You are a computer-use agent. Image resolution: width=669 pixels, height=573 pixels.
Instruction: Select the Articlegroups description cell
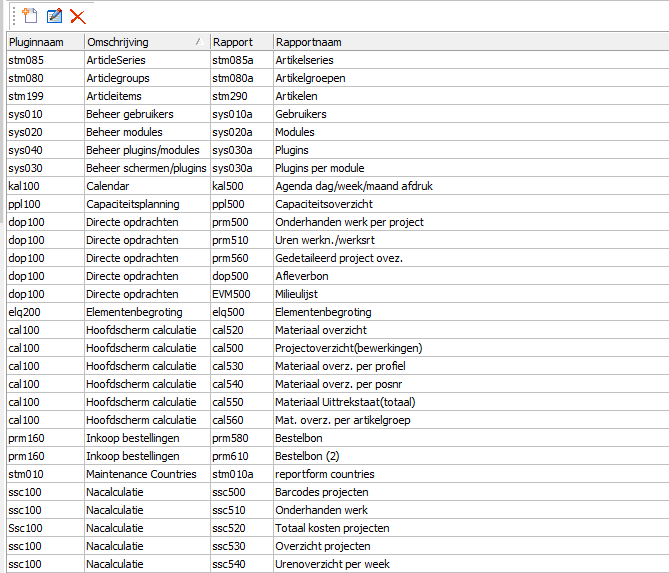click(x=147, y=78)
